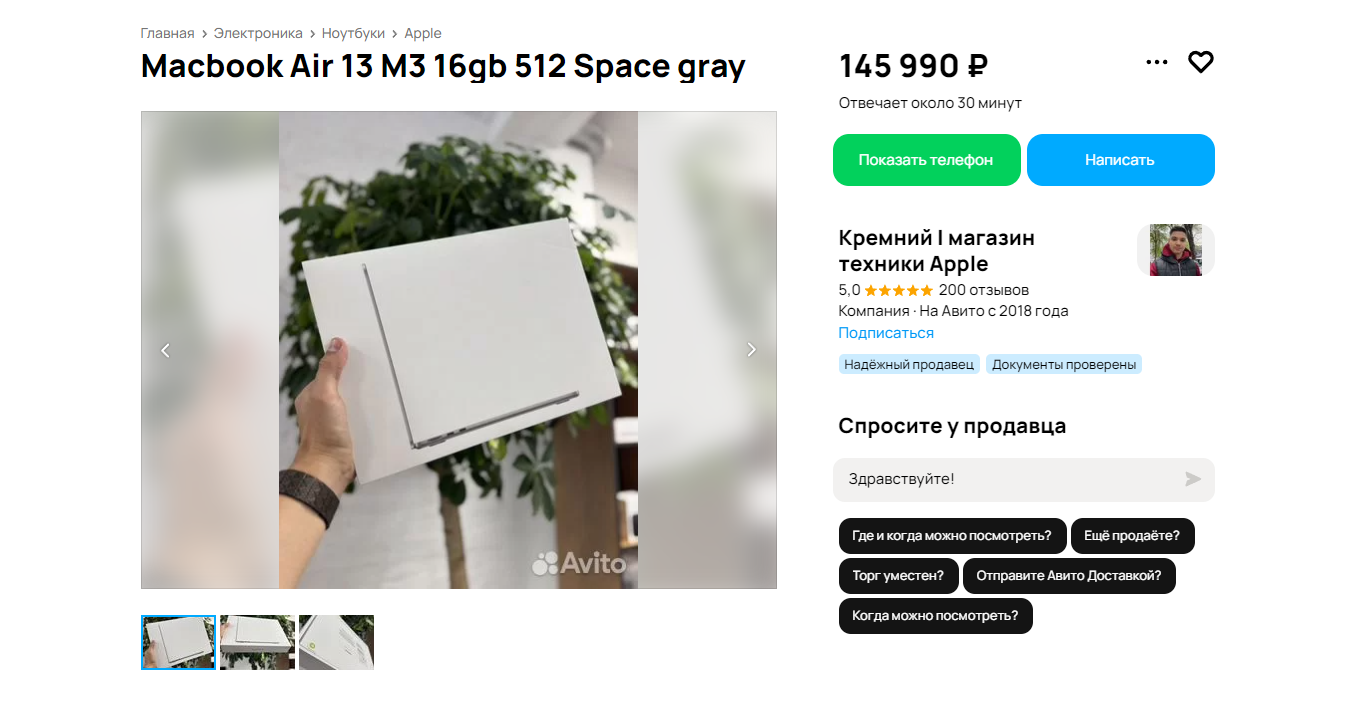
Task: Open the three-dots more options menu
Action: (x=1156, y=62)
